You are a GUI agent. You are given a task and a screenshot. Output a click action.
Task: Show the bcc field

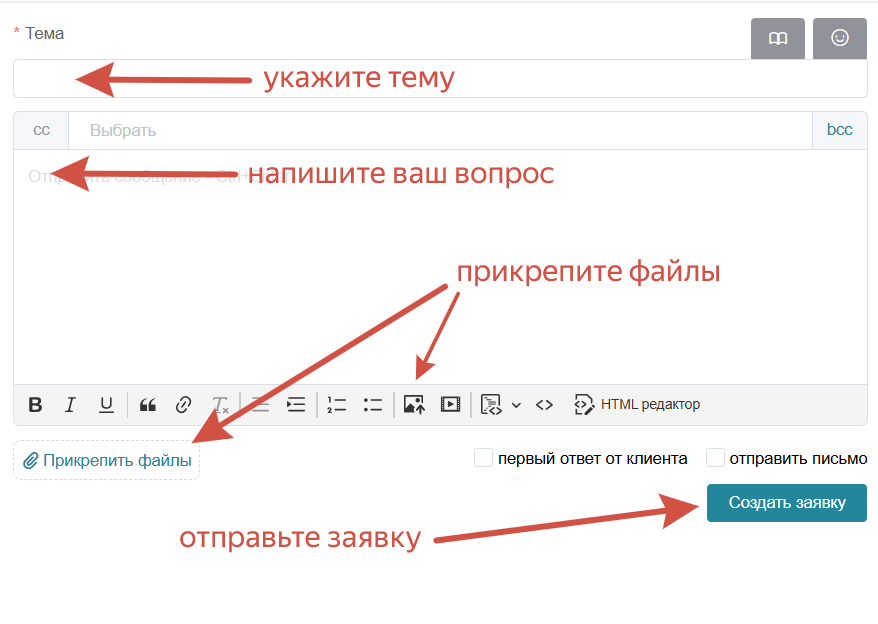pyautogui.click(x=839, y=130)
